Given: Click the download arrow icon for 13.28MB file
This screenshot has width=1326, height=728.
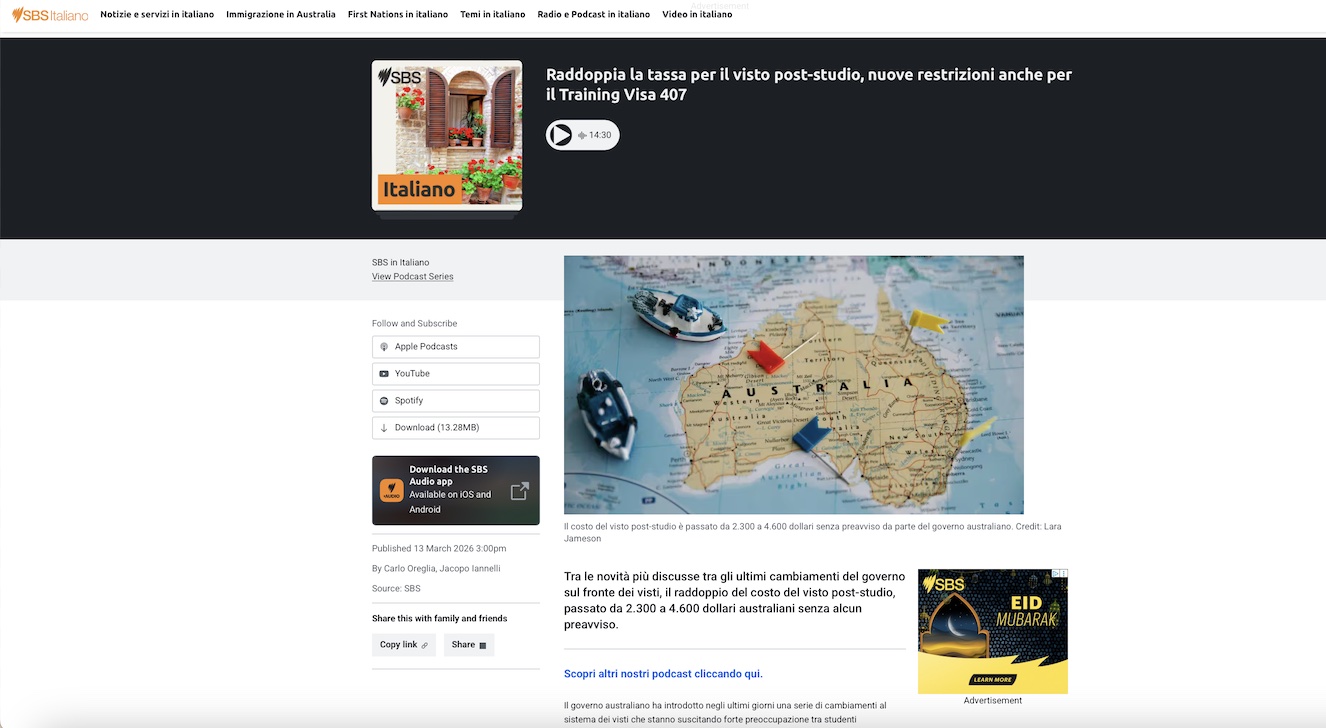Looking at the screenshot, I should click(384, 428).
